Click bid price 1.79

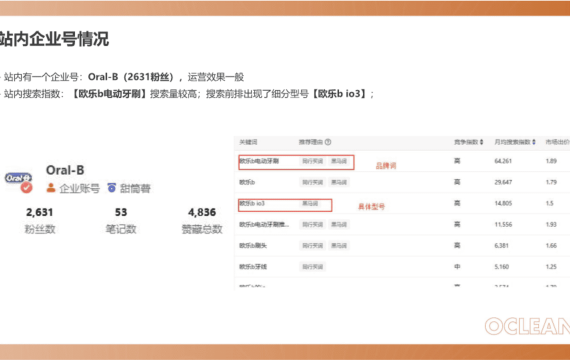(x=551, y=182)
